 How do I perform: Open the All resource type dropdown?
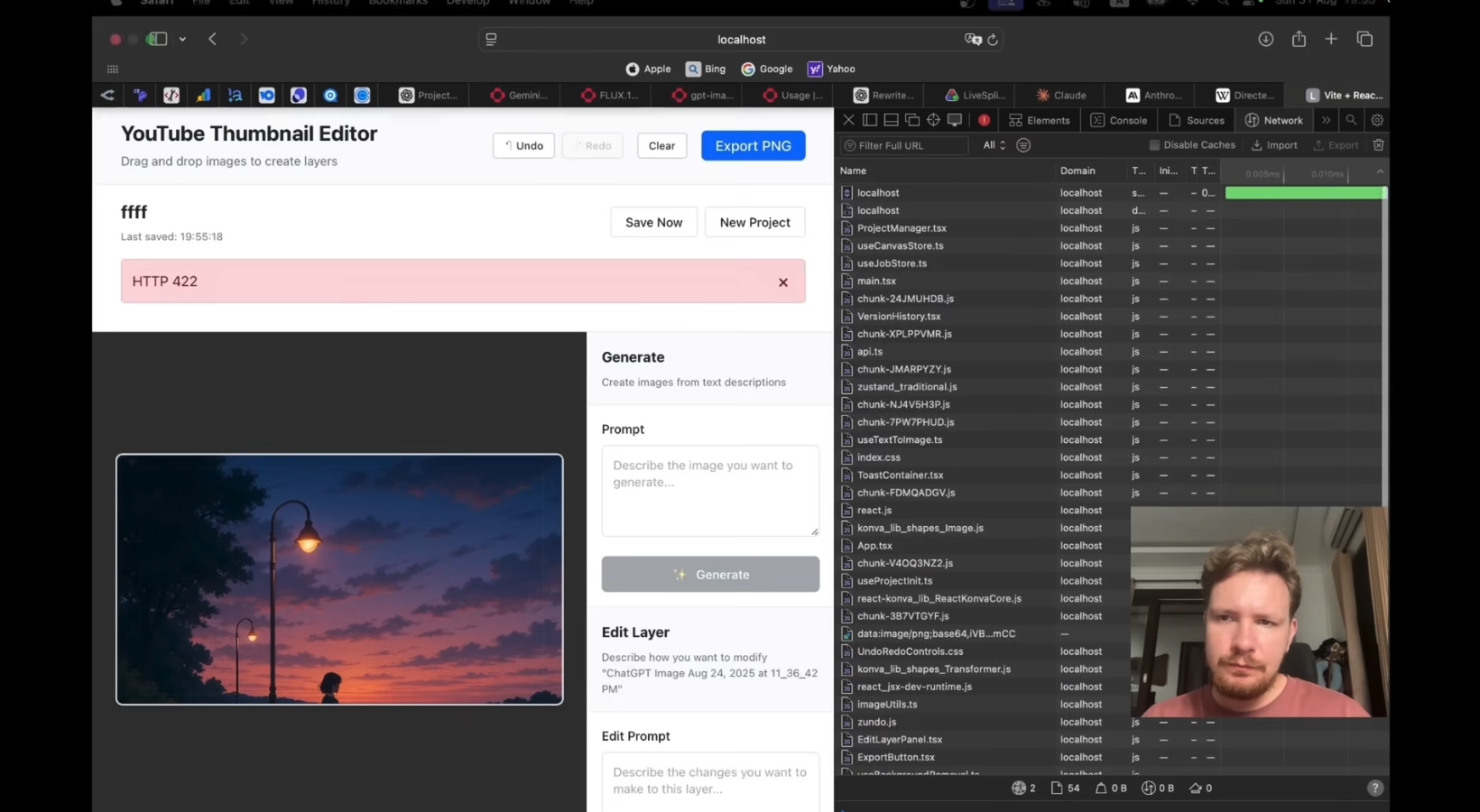(994, 145)
